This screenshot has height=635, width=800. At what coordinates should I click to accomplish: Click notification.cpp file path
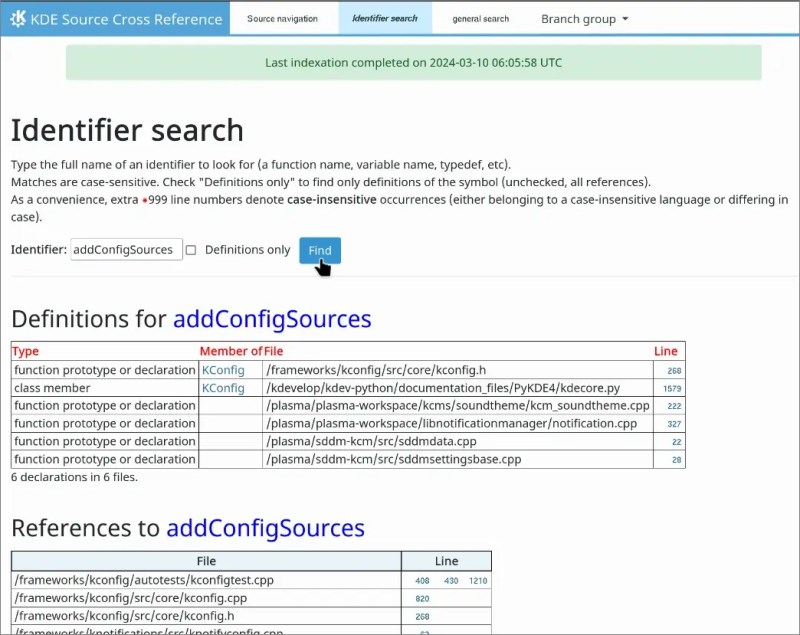pos(452,423)
